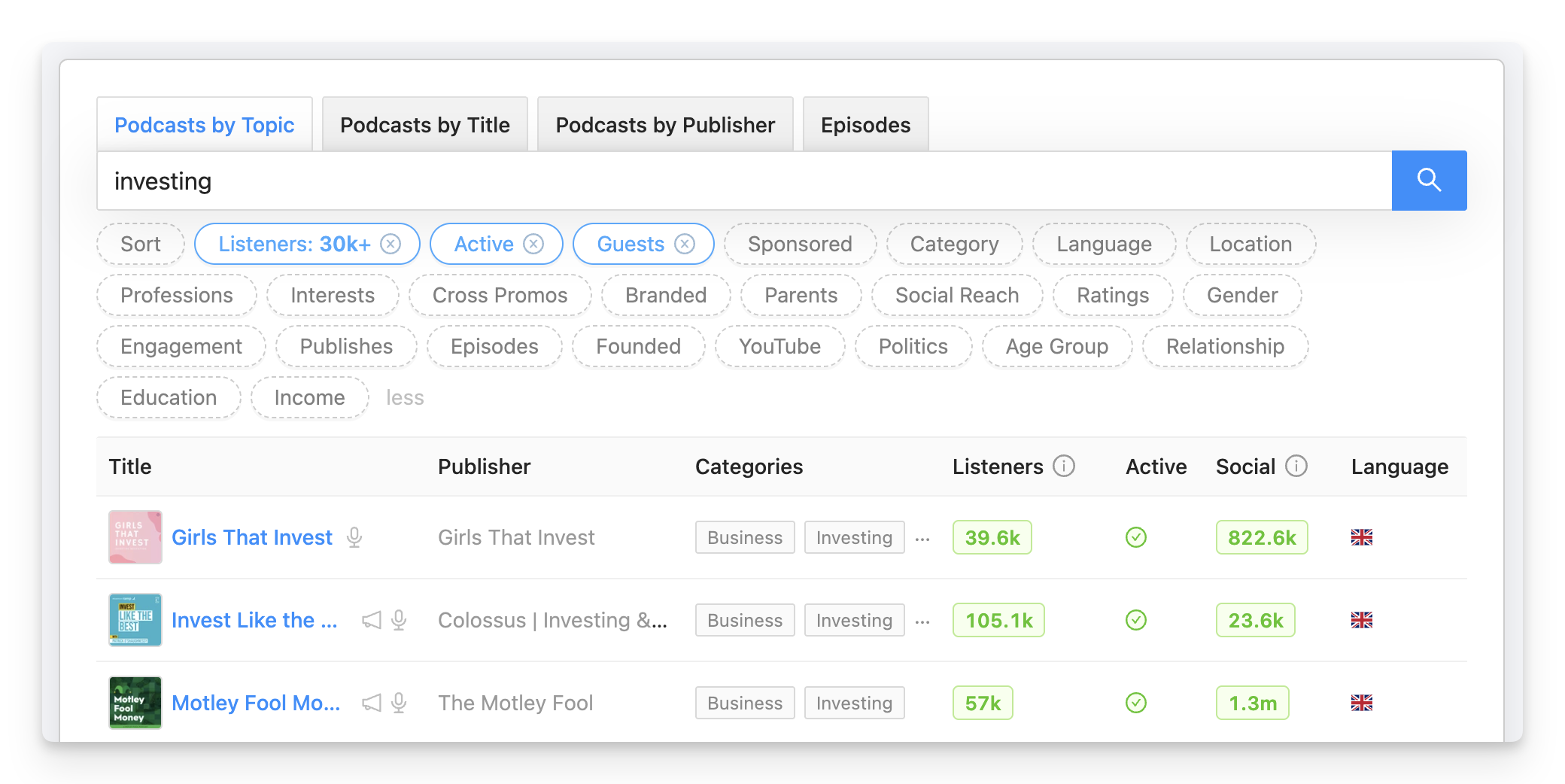
Task: Open the Education filter
Action: click(169, 397)
